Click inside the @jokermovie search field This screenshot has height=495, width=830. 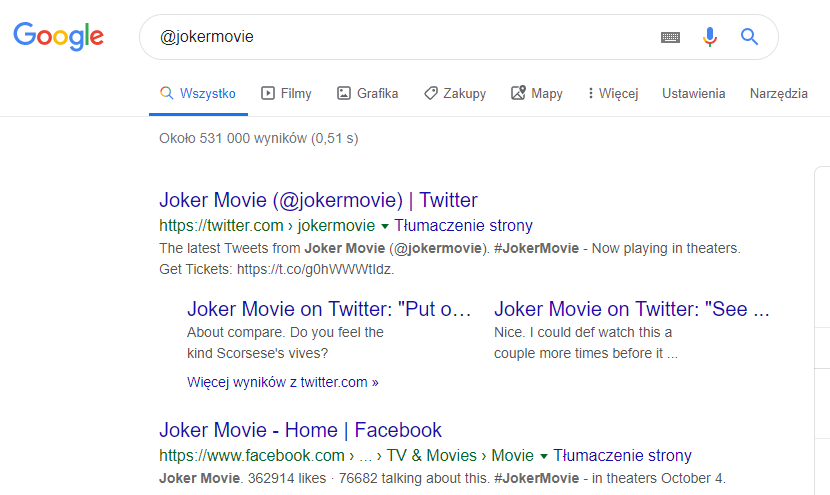coord(400,37)
